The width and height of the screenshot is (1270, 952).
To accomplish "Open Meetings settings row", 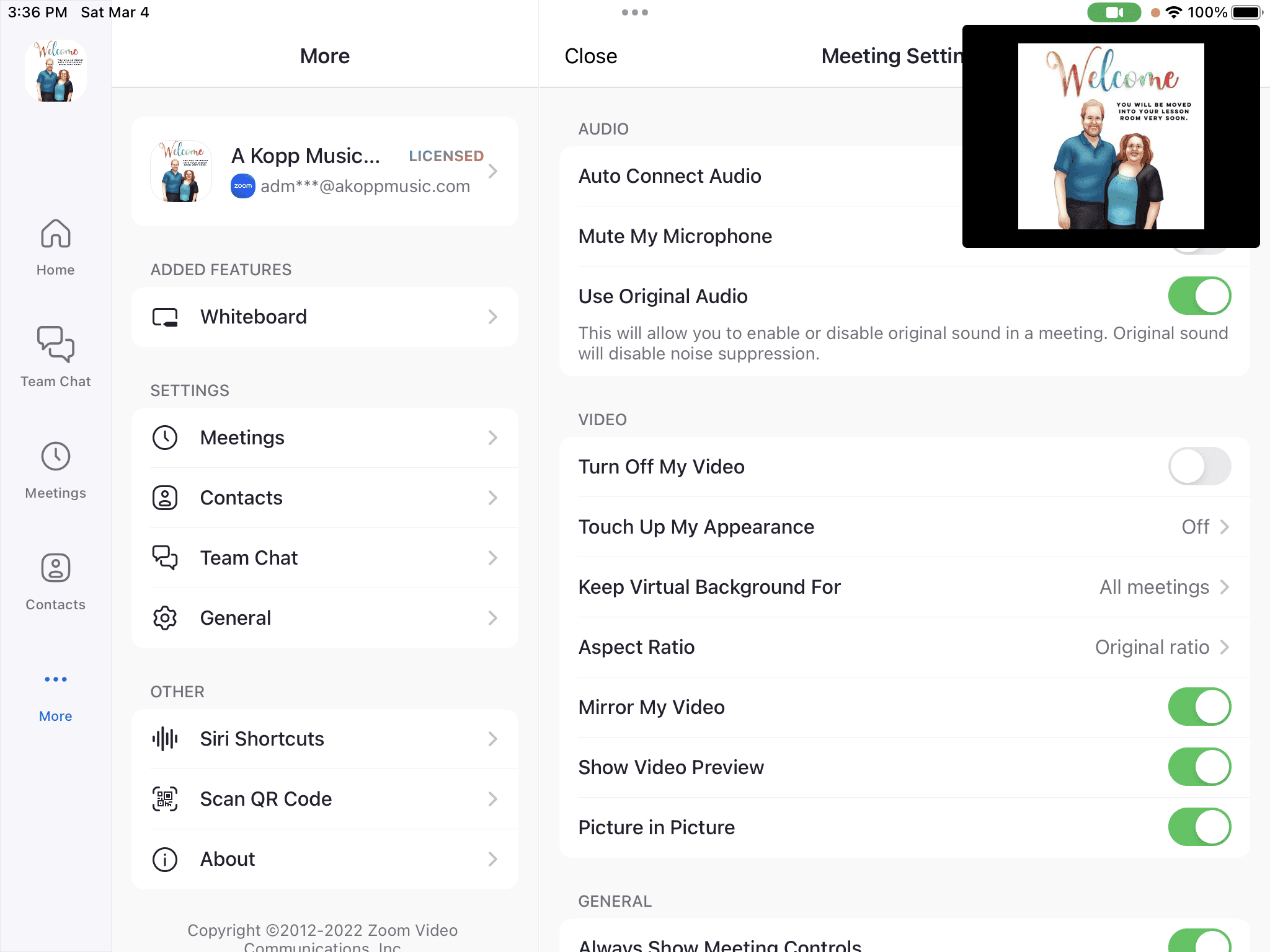I will tap(325, 438).
